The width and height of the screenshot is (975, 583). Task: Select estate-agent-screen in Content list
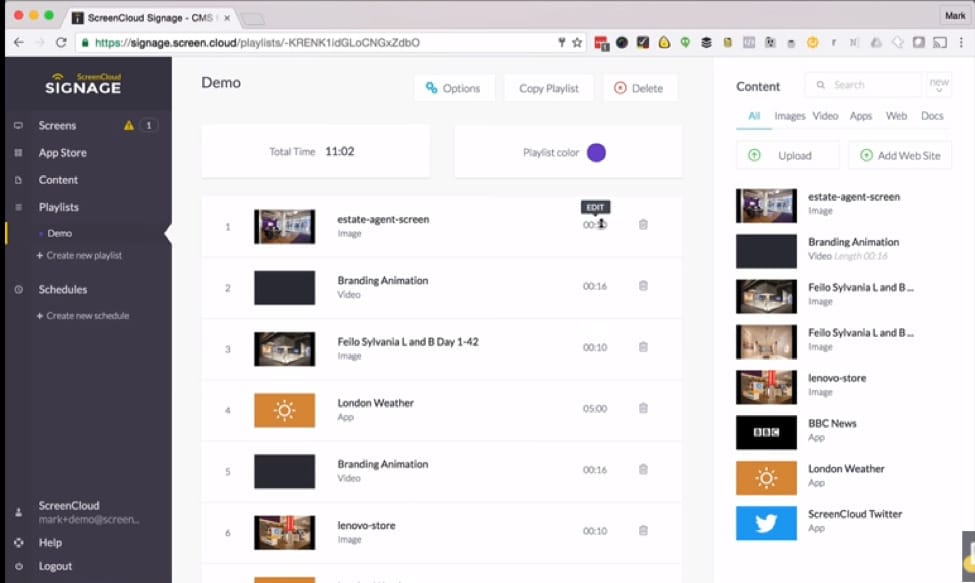coord(843,205)
